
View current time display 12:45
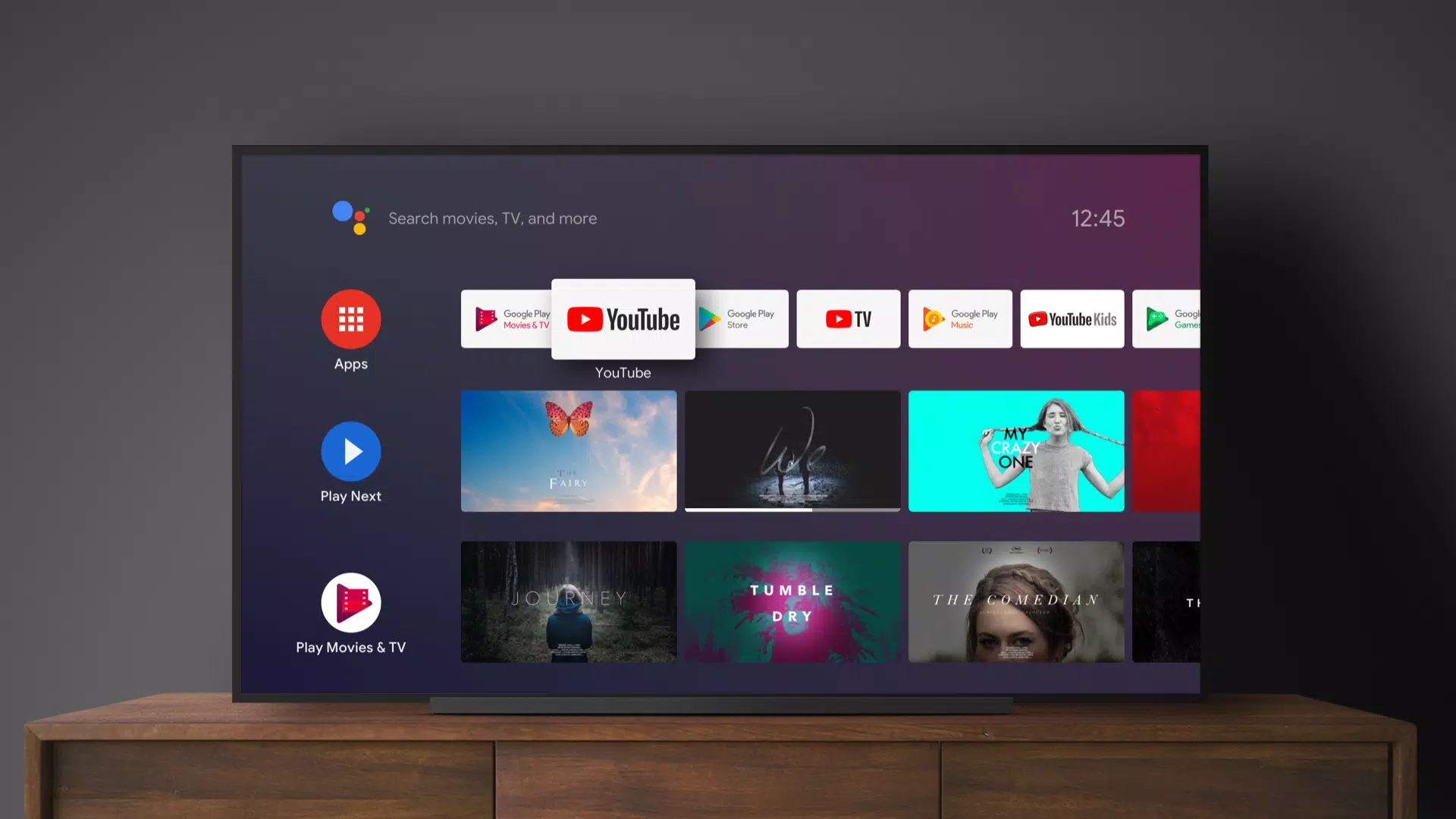[x=1097, y=218]
